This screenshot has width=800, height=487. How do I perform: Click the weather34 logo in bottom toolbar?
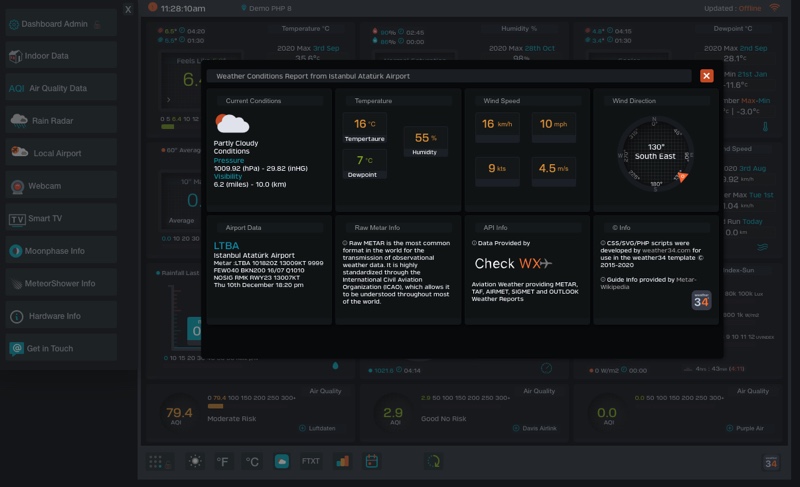click(771, 462)
